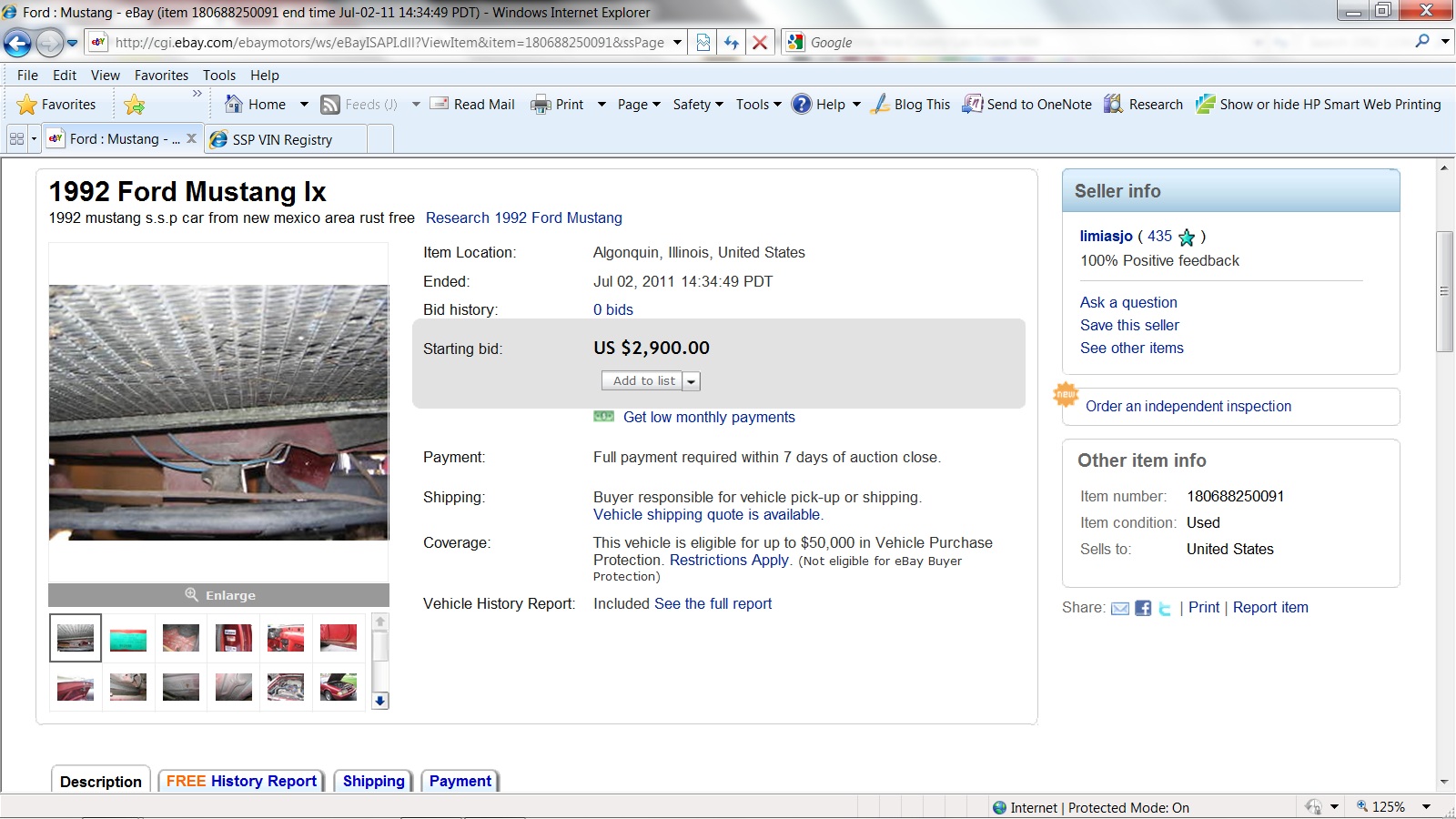Expand the favorites bar chevron overflow
Screen dimensions: 1456x819
click(197, 94)
